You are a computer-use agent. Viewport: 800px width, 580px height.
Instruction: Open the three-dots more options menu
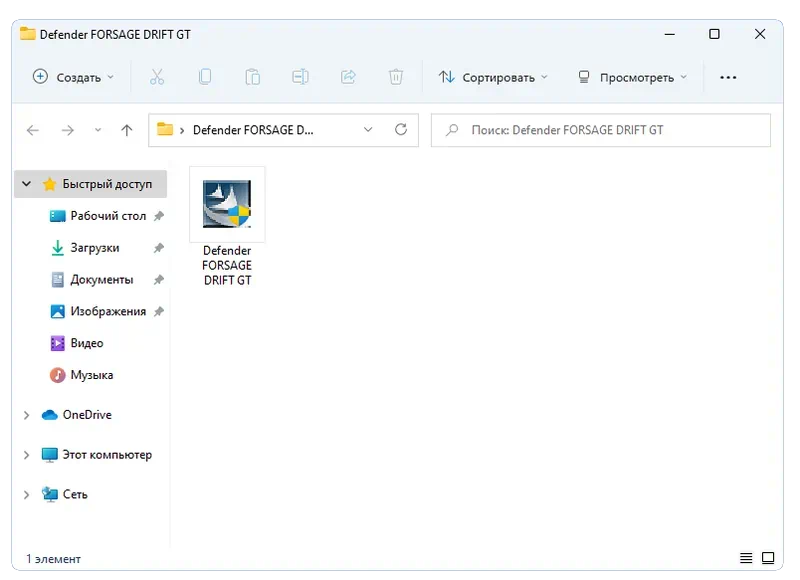tap(728, 78)
